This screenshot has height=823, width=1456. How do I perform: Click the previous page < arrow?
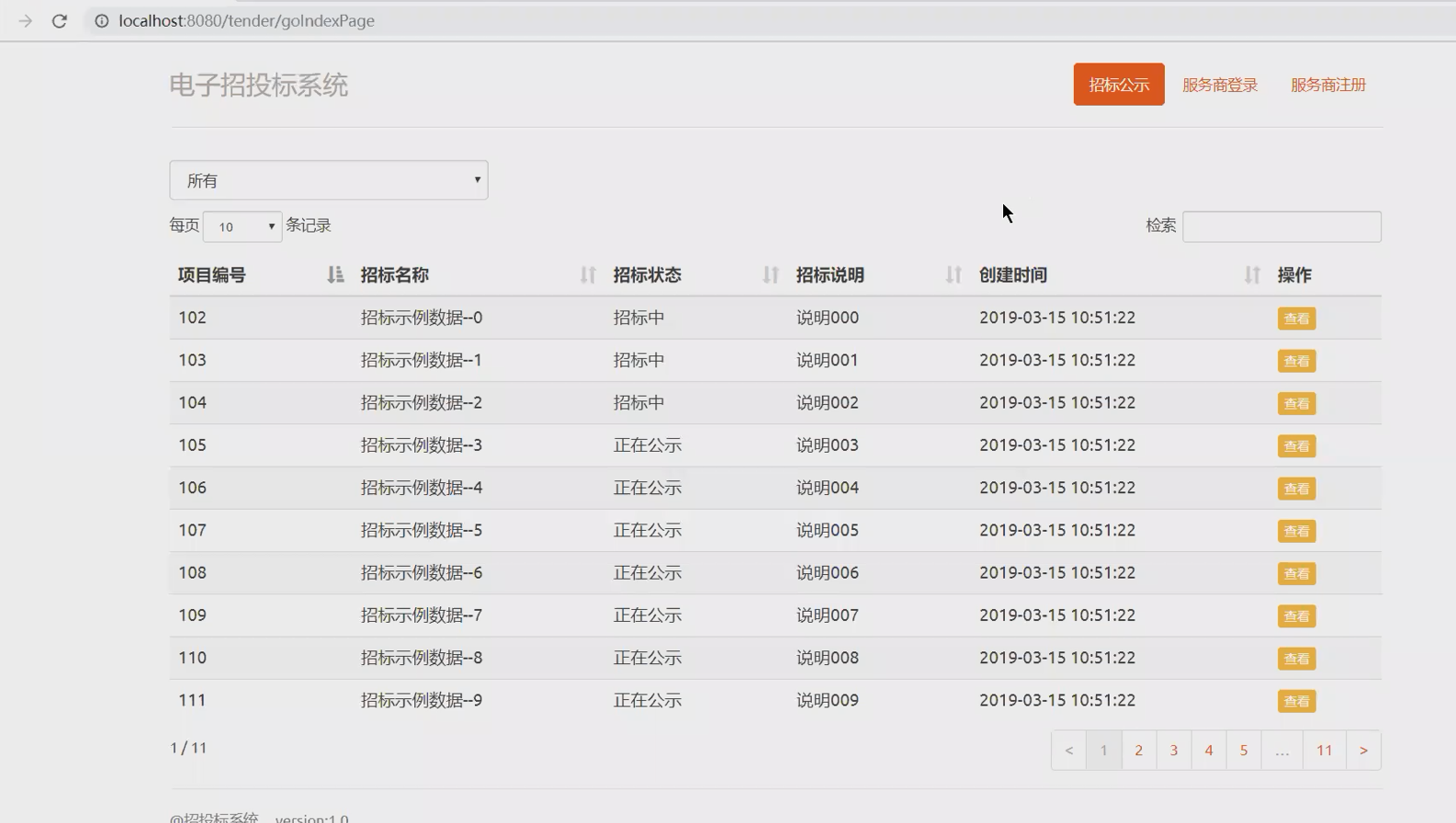pyautogui.click(x=1068, y=750)
